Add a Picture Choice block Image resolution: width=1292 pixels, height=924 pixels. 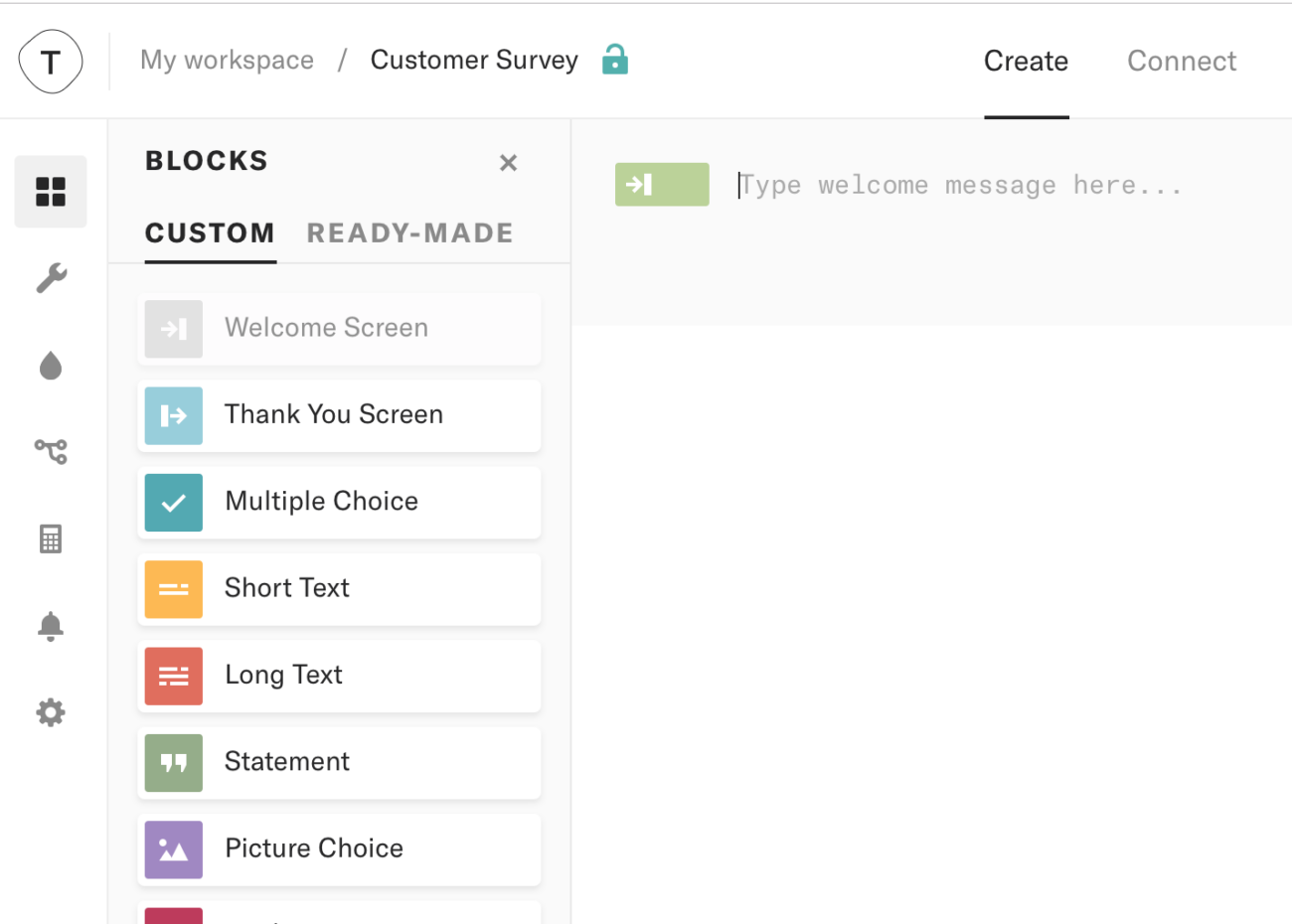click(x=339, y=849)
